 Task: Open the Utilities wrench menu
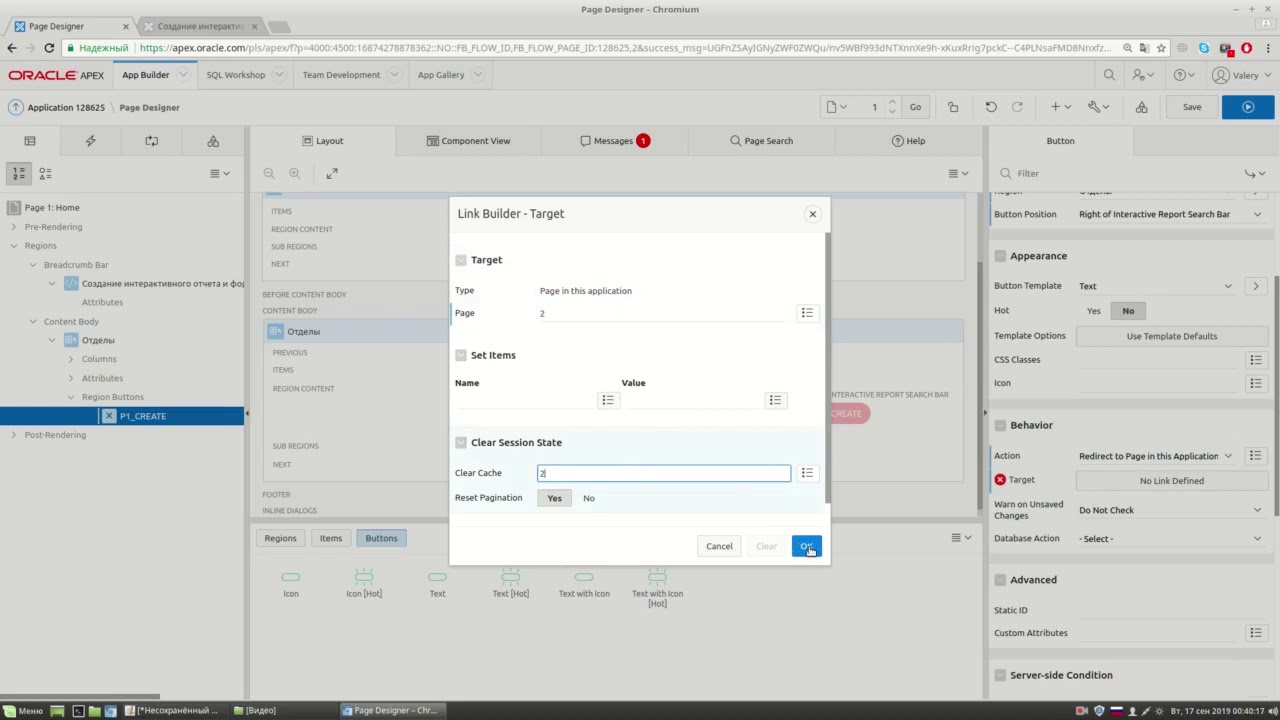coord(1099,107)
